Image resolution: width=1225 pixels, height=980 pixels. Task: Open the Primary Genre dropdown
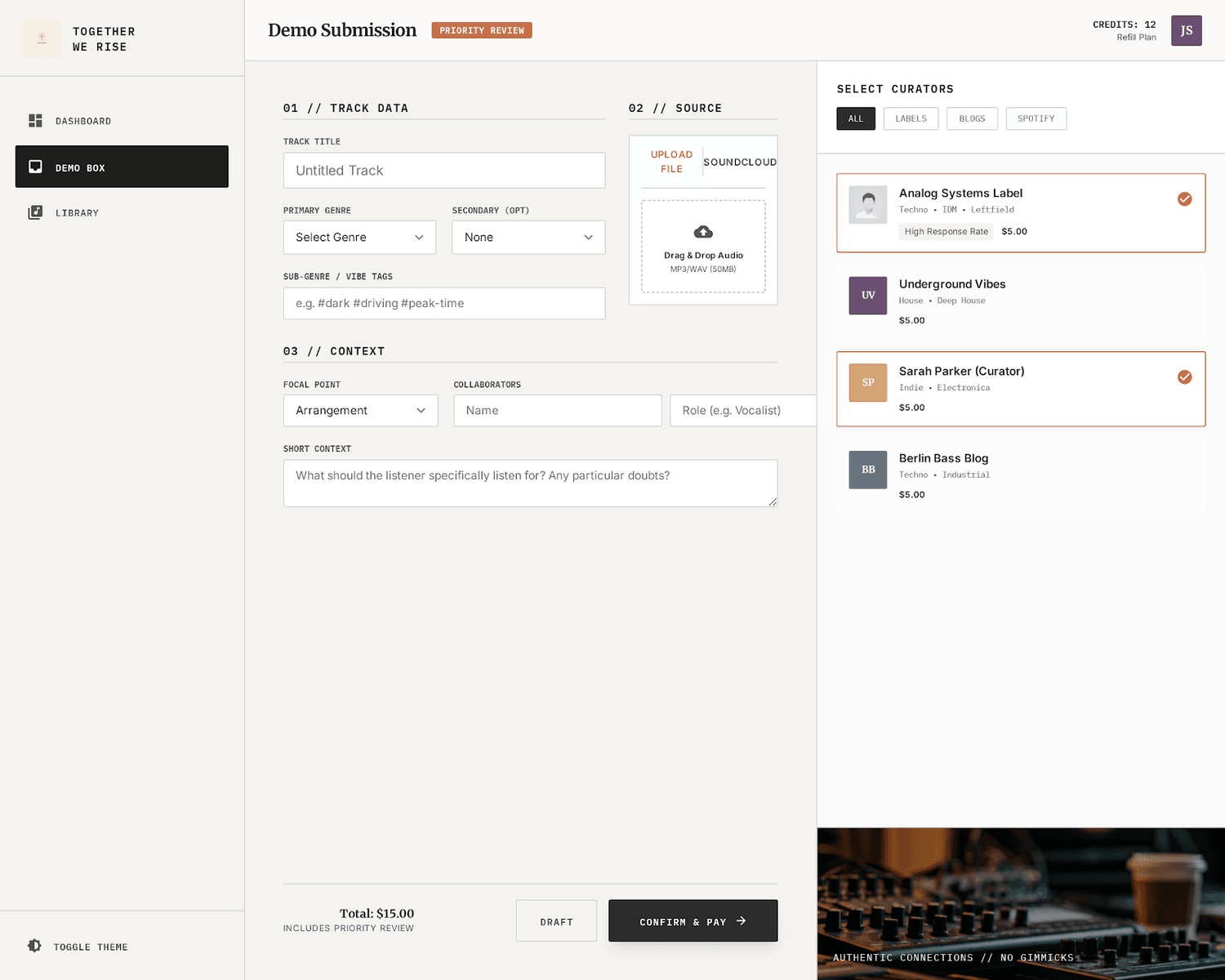359,238
